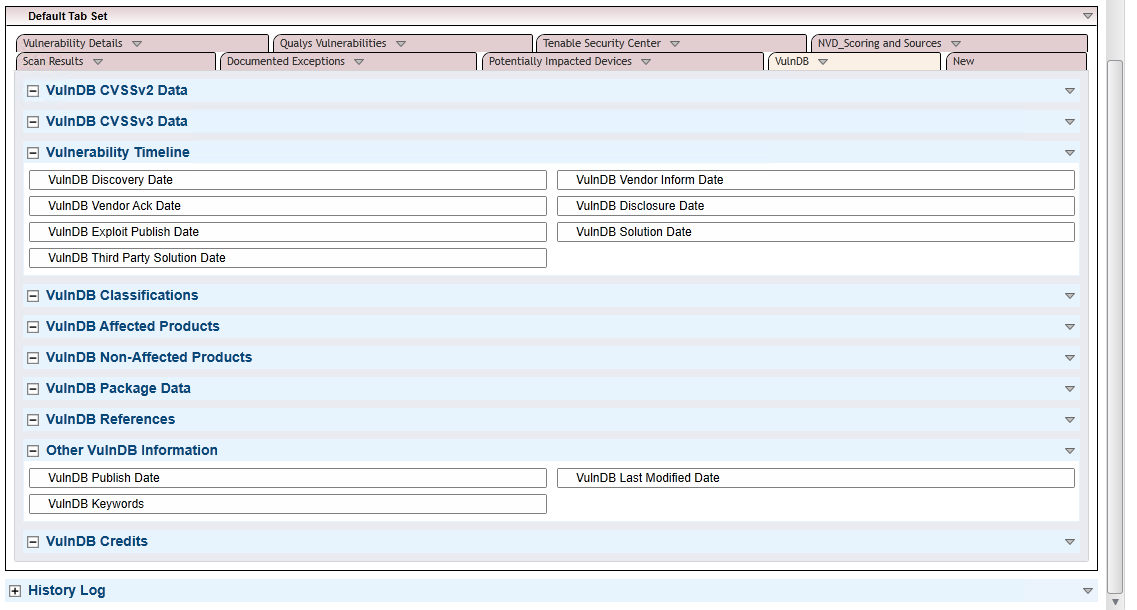Click the VulnDB Credits heading text
Screen dimensions: 1137x610
pos(96,542)
